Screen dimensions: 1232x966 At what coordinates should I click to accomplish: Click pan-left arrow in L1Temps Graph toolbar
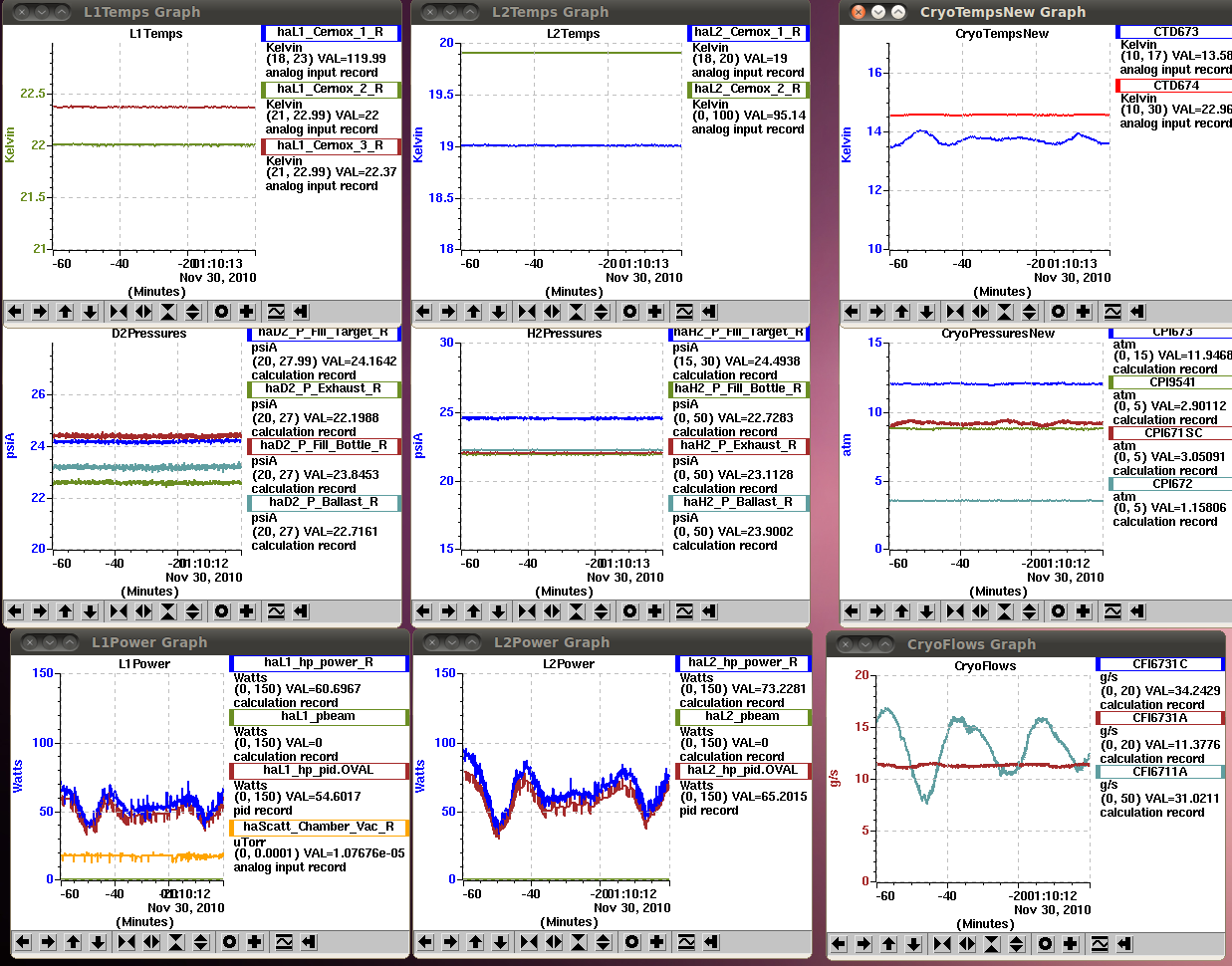coord(15,312)
